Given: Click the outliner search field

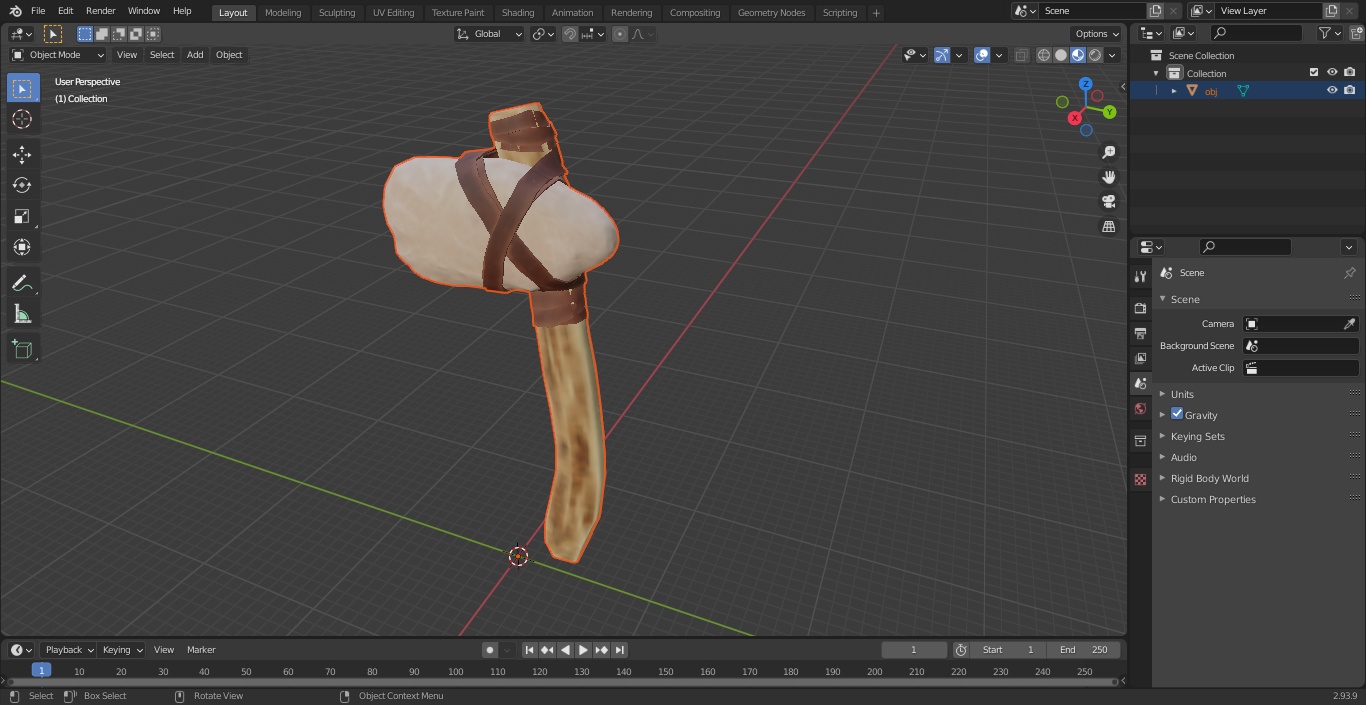Looking at the screenshot, I should tap(1255, 33).
